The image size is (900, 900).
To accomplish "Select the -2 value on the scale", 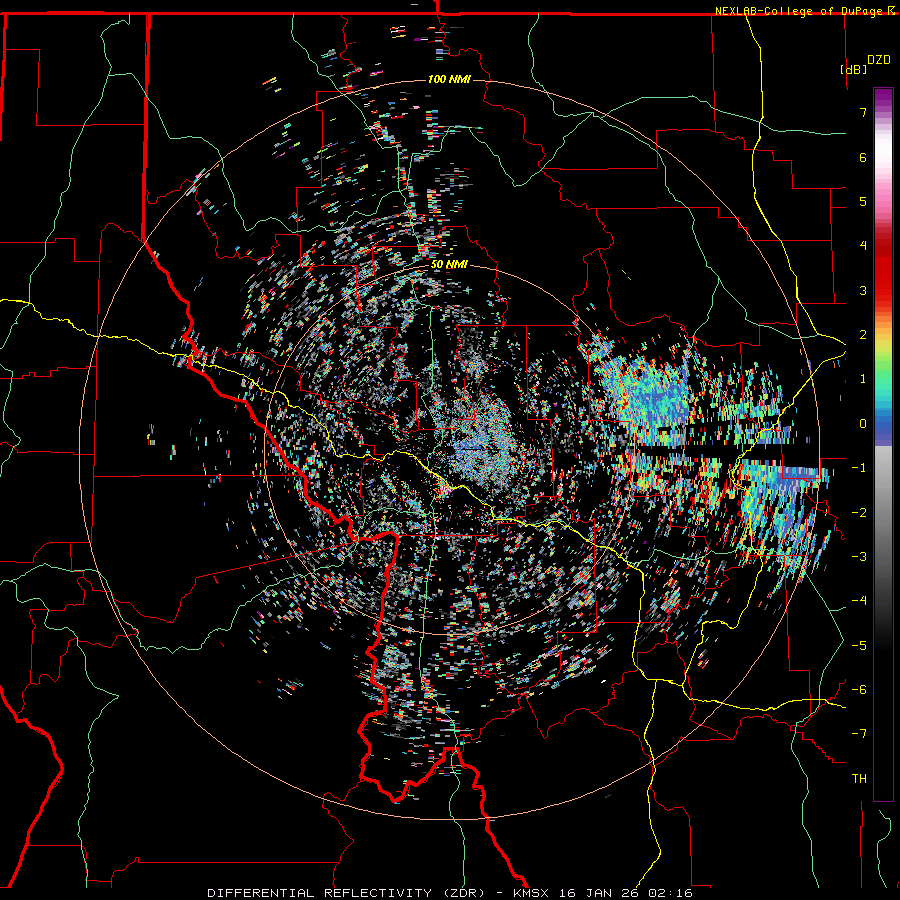I will pyautogui.click(x=859, y=513).
